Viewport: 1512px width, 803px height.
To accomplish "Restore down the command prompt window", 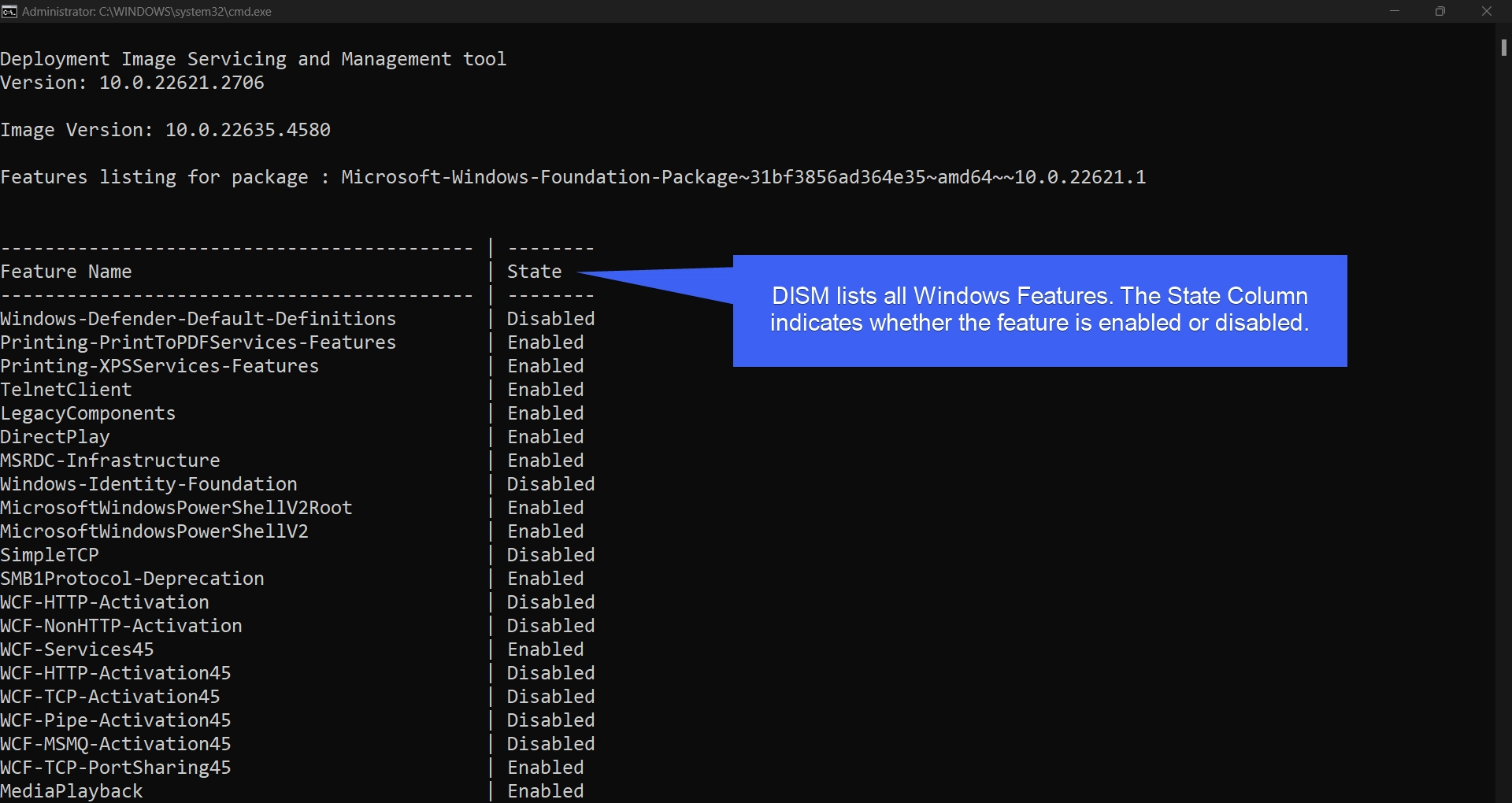I will click(x=1440, y=11).
